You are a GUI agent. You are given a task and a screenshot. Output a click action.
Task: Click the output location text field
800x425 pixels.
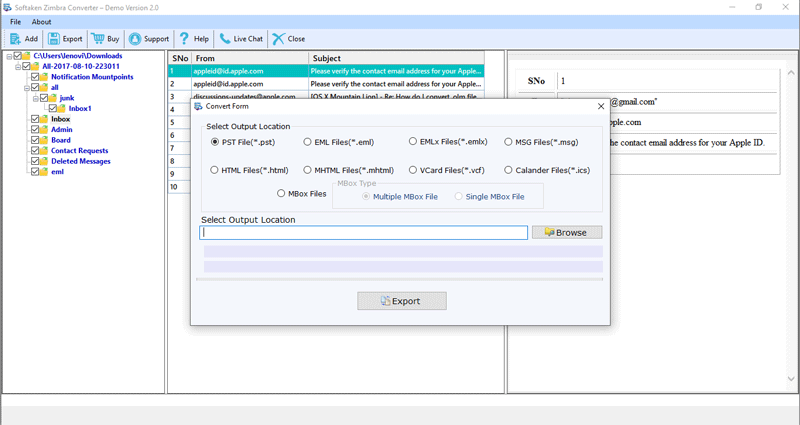tap(363, 233)
